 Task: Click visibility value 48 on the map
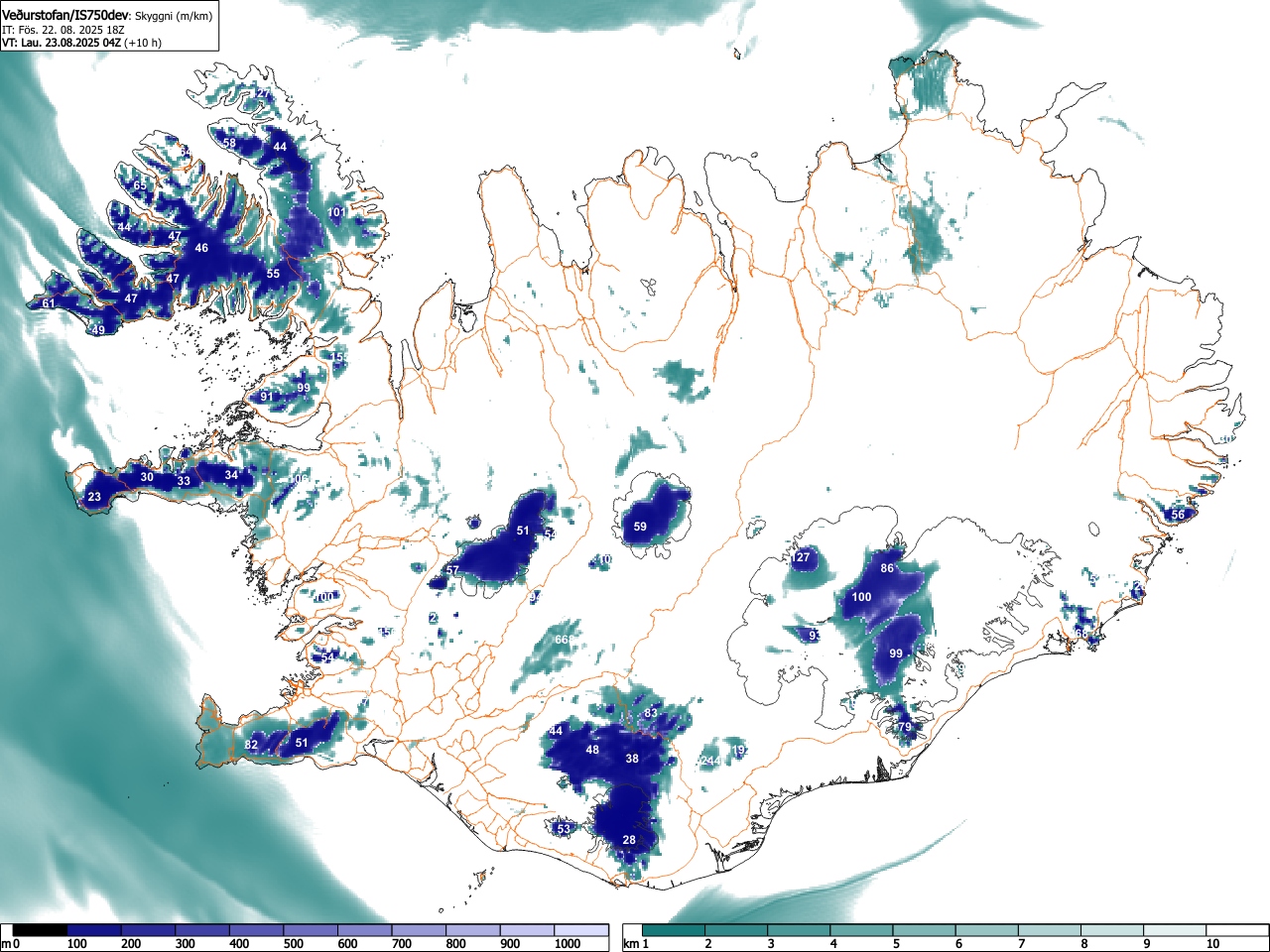(x=592, y=750)
